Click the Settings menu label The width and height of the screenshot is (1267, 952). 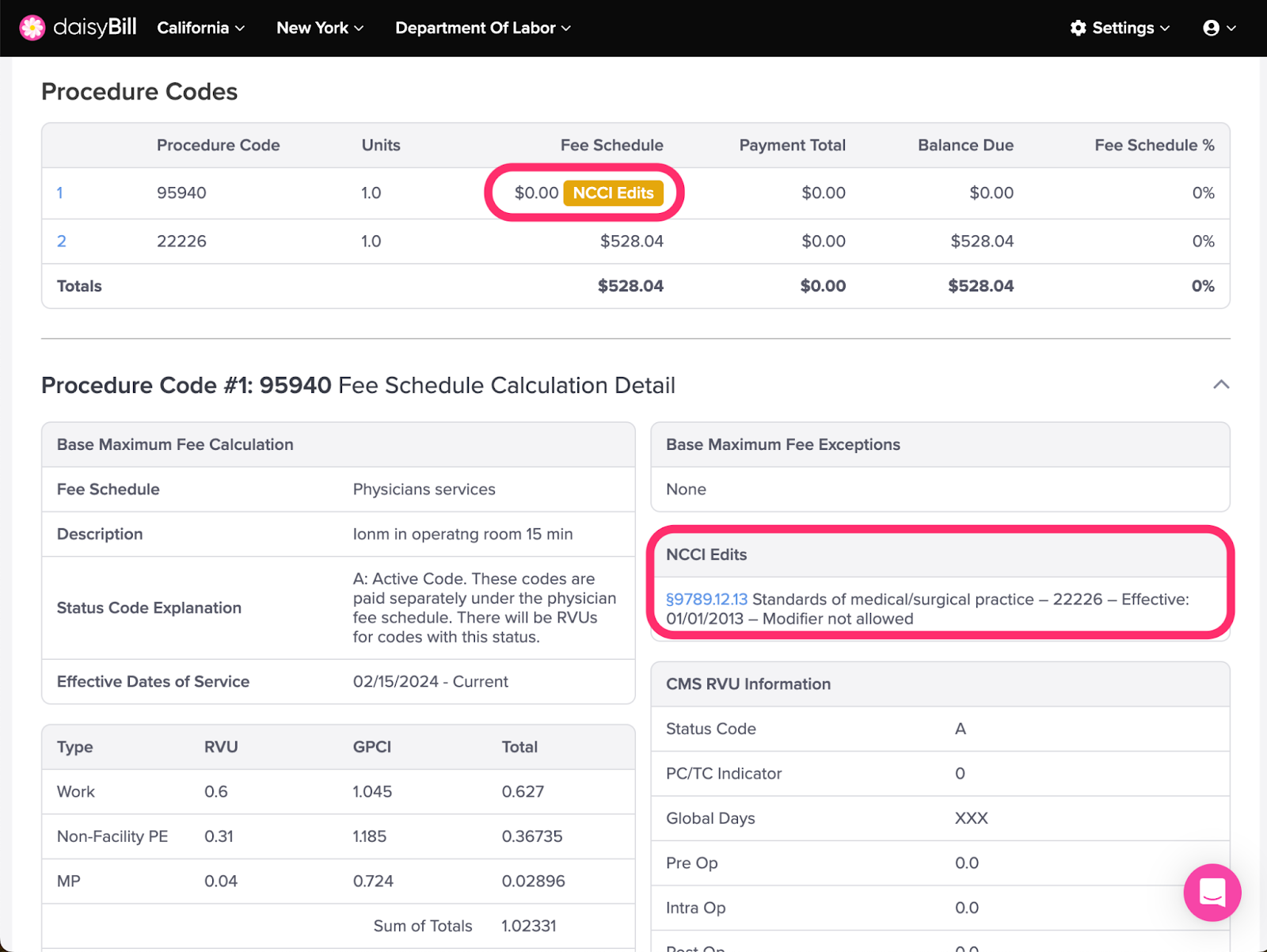coord(1123,28)
